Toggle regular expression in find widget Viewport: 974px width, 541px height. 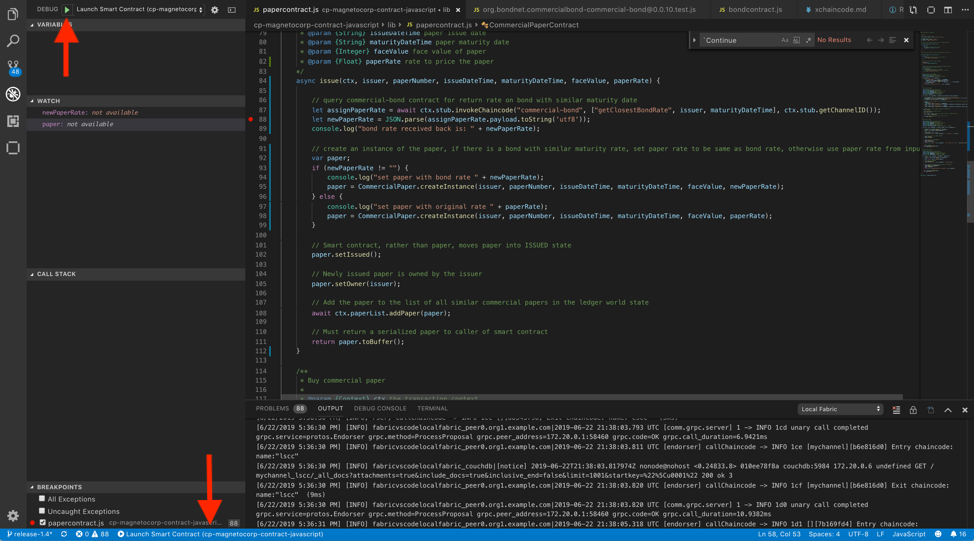pos(808,40)
